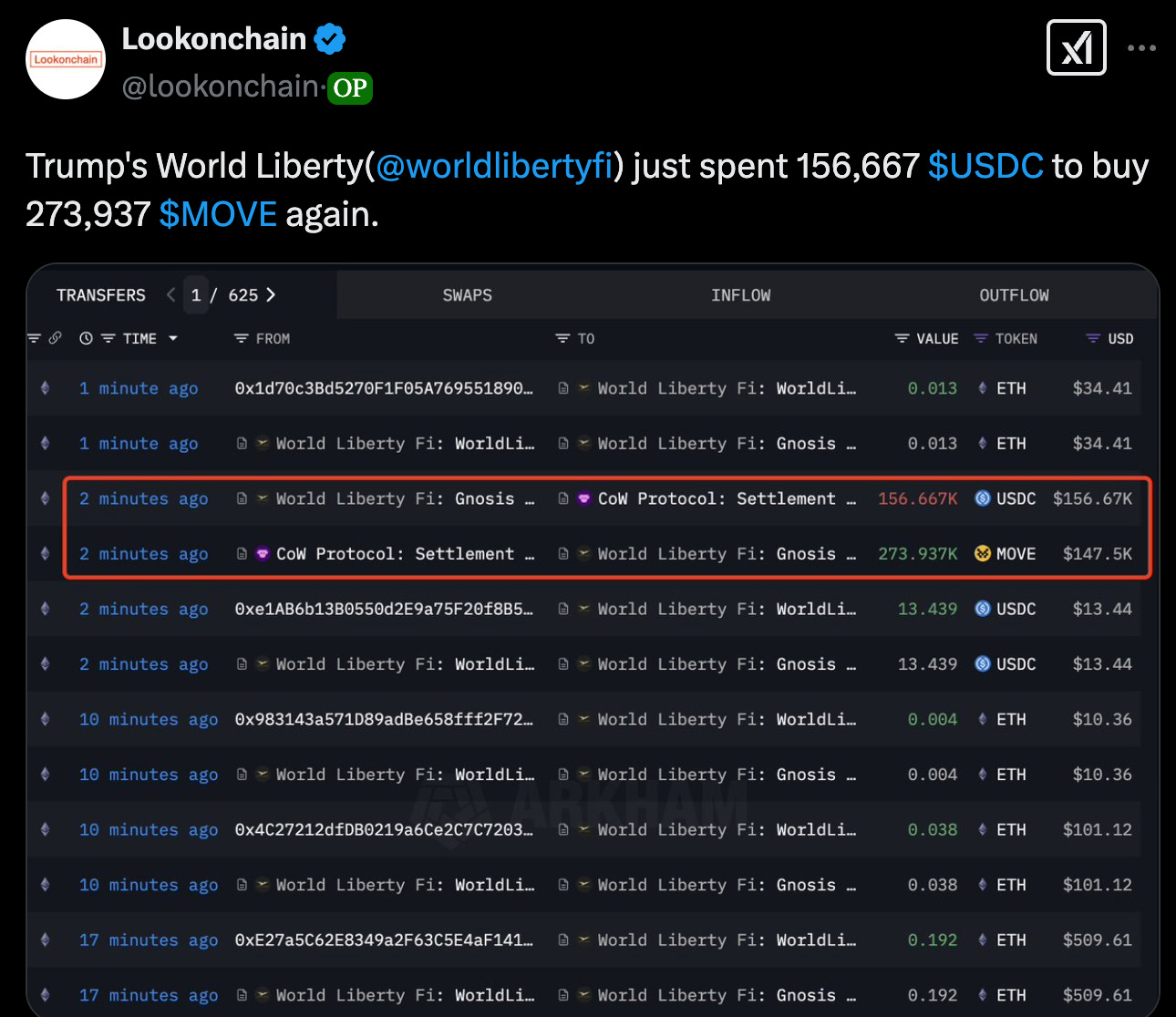Screen dimensions: 1176x1017
Task: Click the green 0.038 ETH value
Action: [933, 829]
